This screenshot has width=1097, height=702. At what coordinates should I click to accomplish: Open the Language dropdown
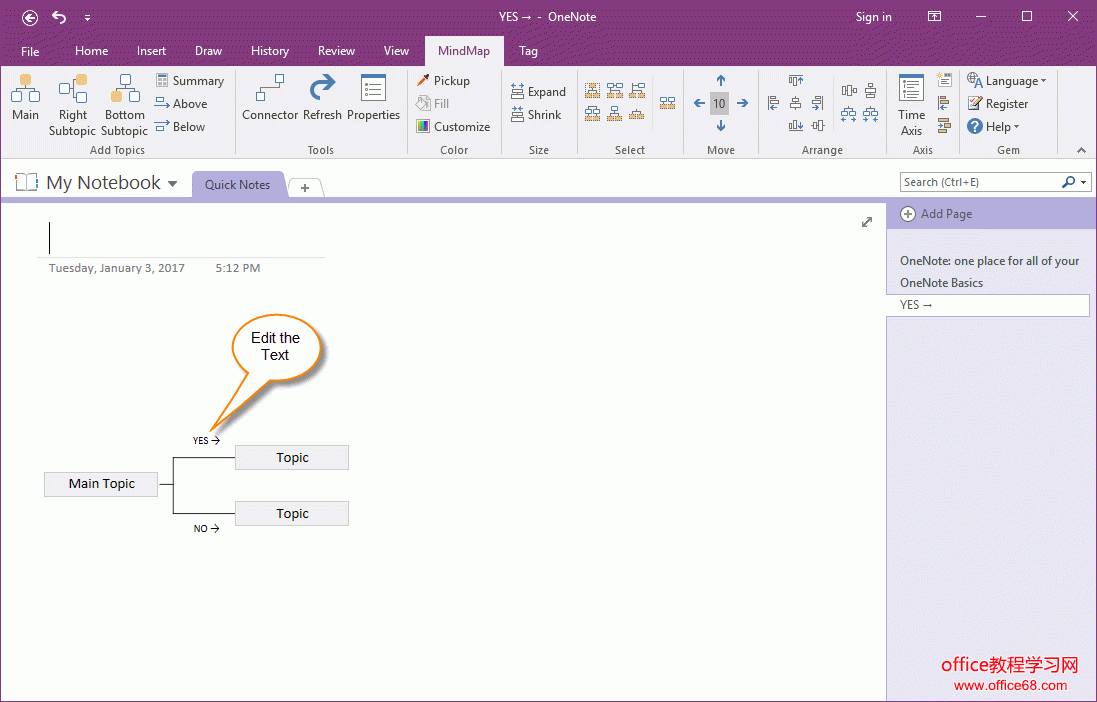pos(1007,81)
